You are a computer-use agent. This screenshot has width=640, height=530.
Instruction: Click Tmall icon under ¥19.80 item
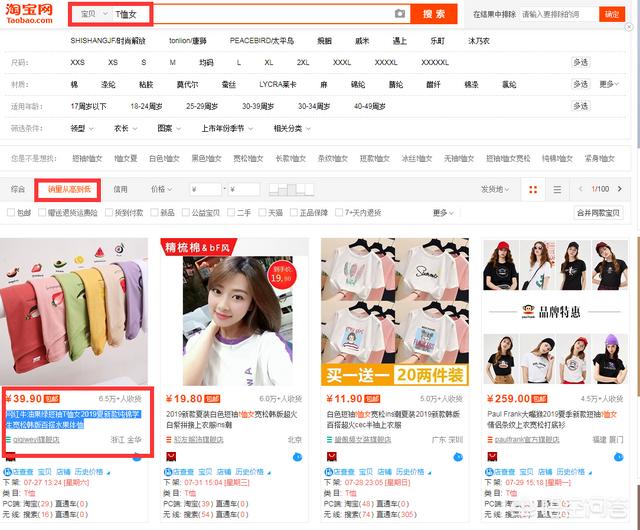(171, 456)
